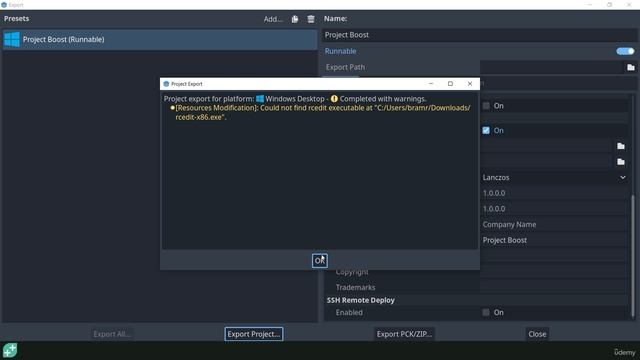Click the Export All... button
Viewport: 640px width, 360px height.
[x=111, y=334]
